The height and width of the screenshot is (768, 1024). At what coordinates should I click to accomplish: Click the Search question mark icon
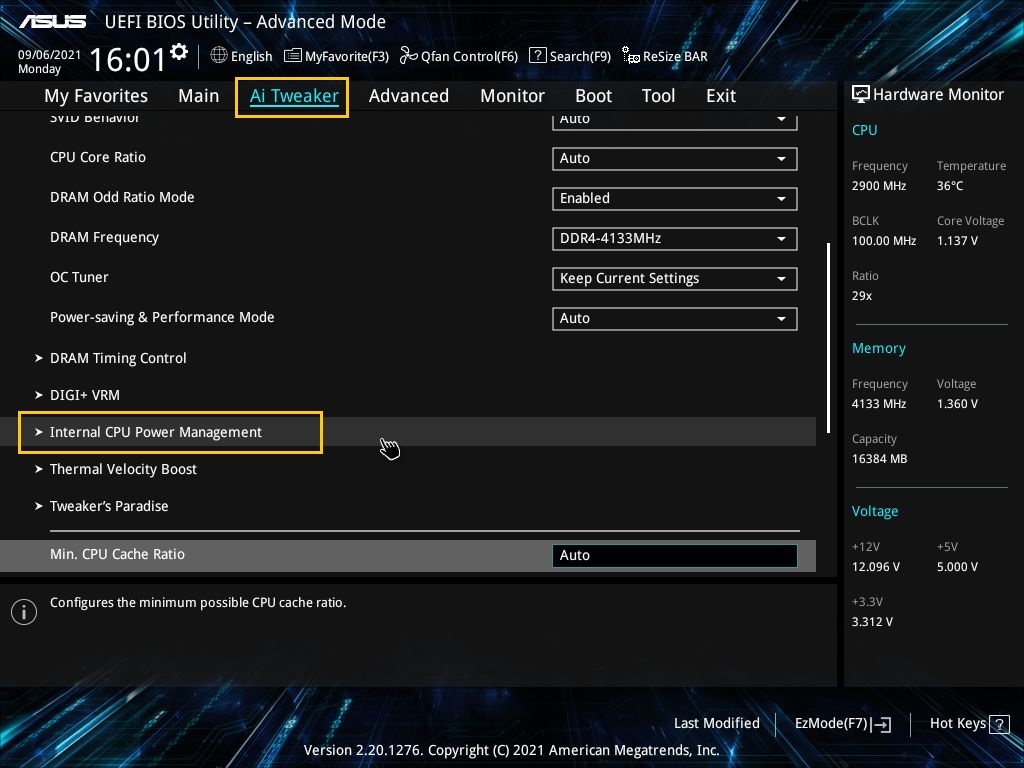537,56
